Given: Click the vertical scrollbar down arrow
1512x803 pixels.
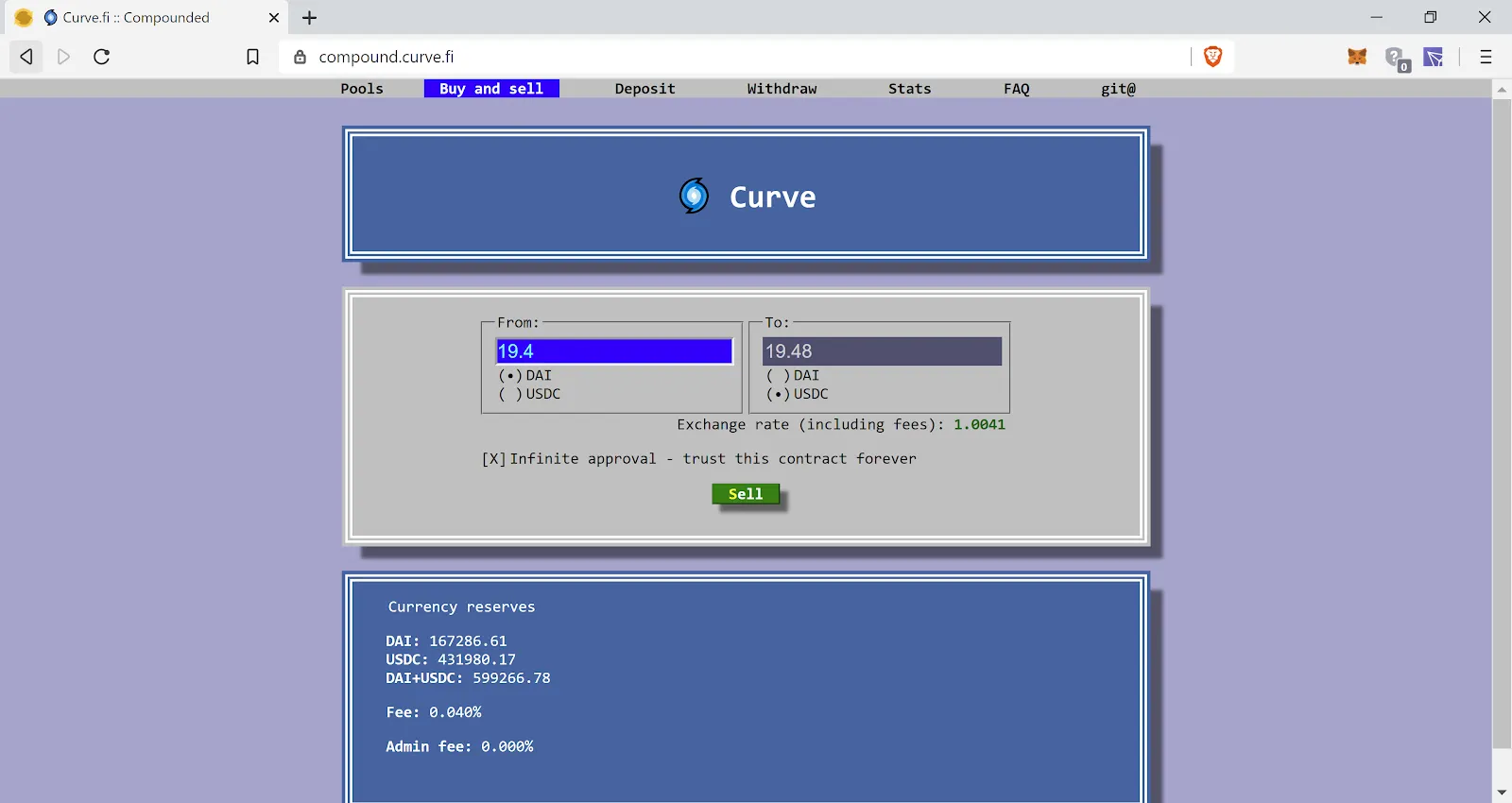Looking at the screenshot, I should (1502, 792).
